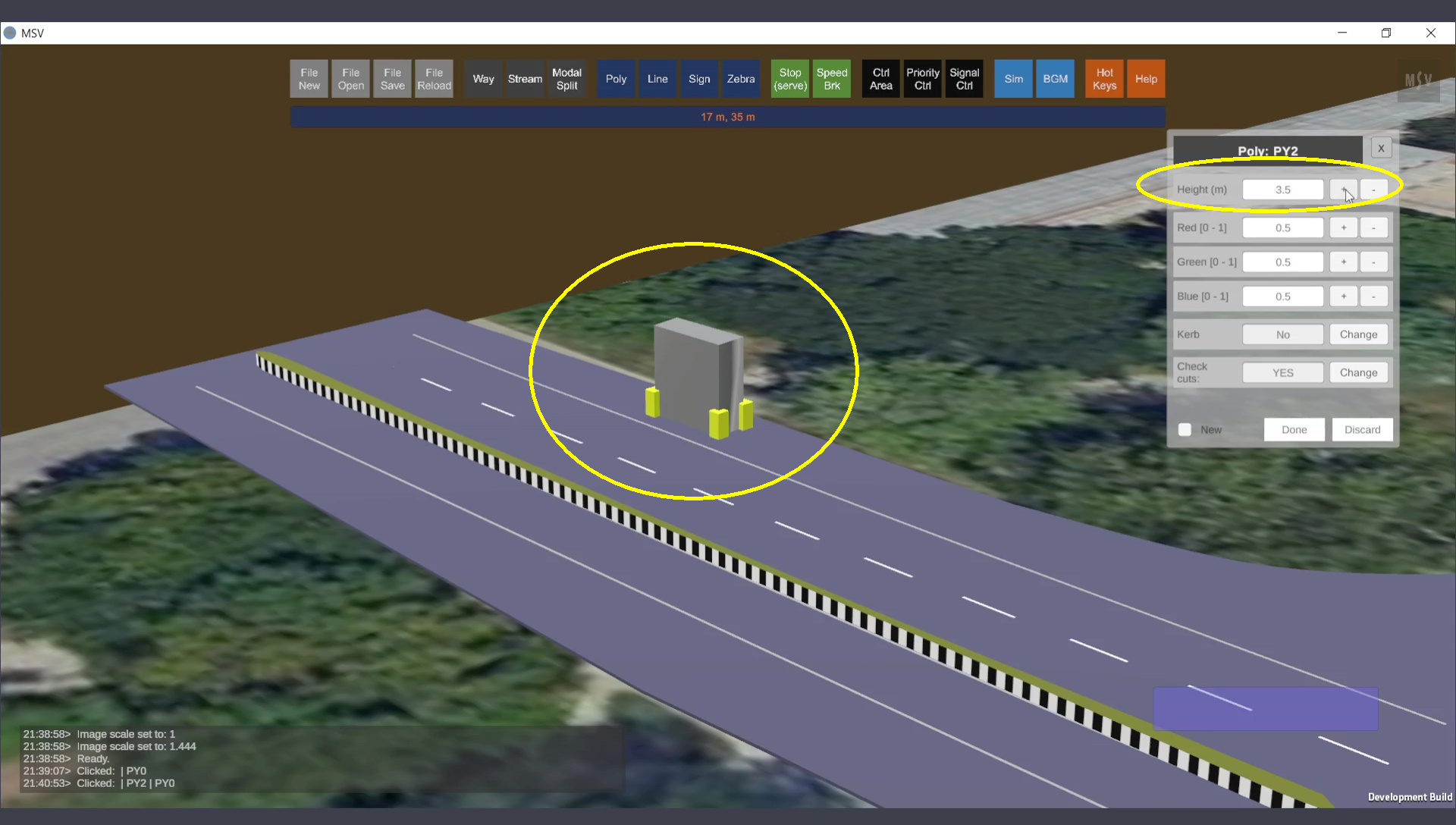Change the Kerb setting
Viewport: 1456px width, 825px height.
click(x=1358, y=334)
